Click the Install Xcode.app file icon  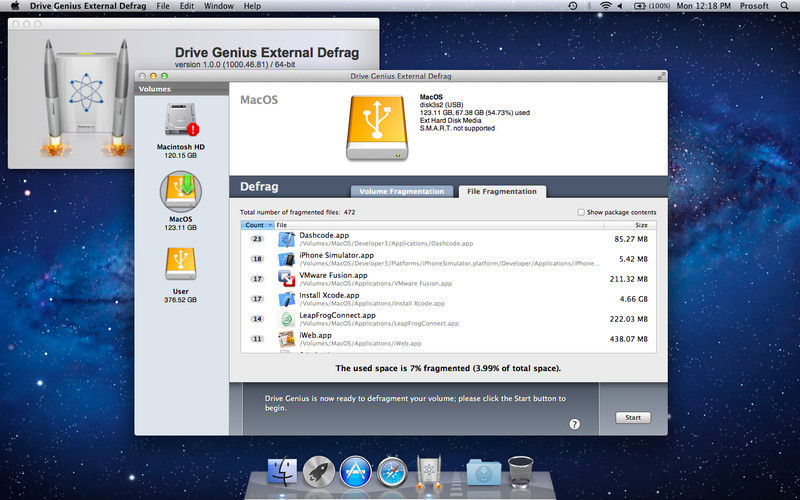click(287, 299)
